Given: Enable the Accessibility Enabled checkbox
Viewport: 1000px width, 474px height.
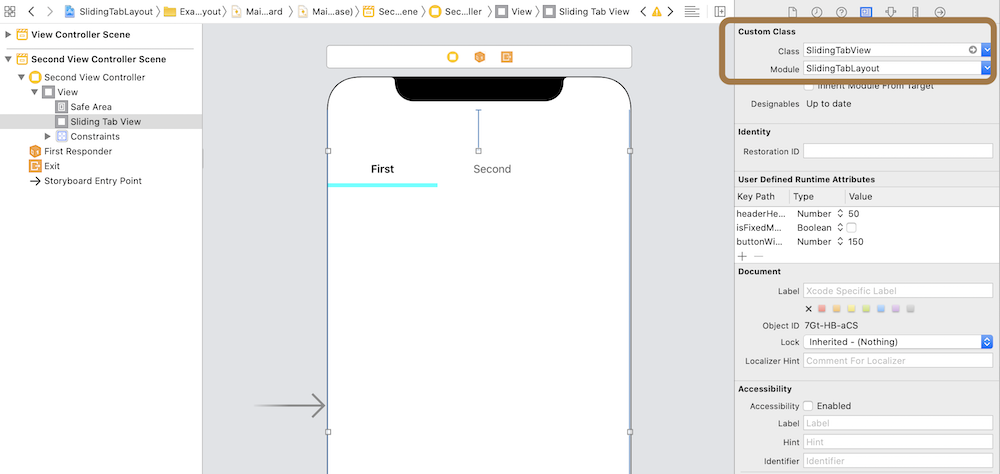Looking at the screenshot, I should coord(809,406).
